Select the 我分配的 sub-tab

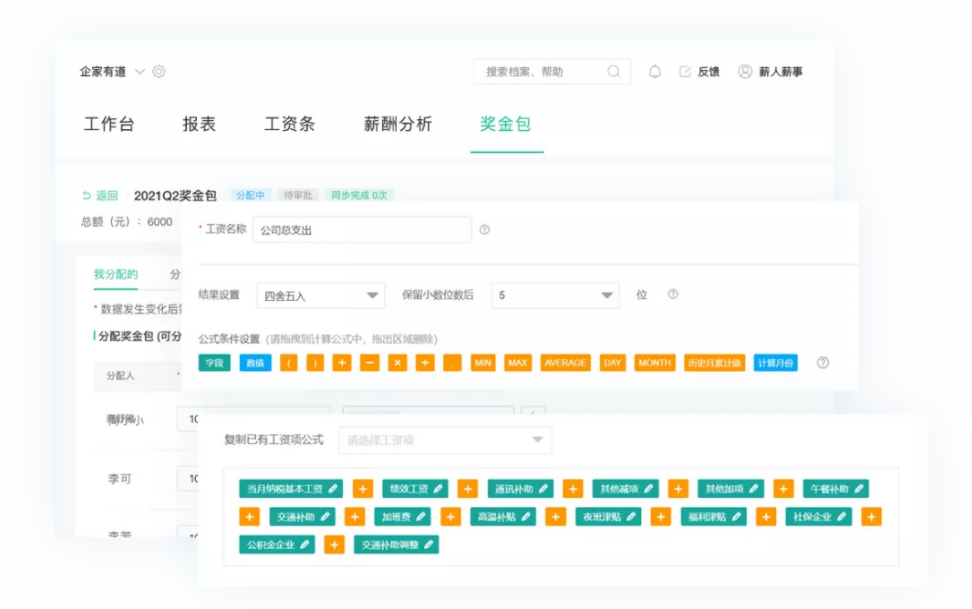click(x=116, y=274)
